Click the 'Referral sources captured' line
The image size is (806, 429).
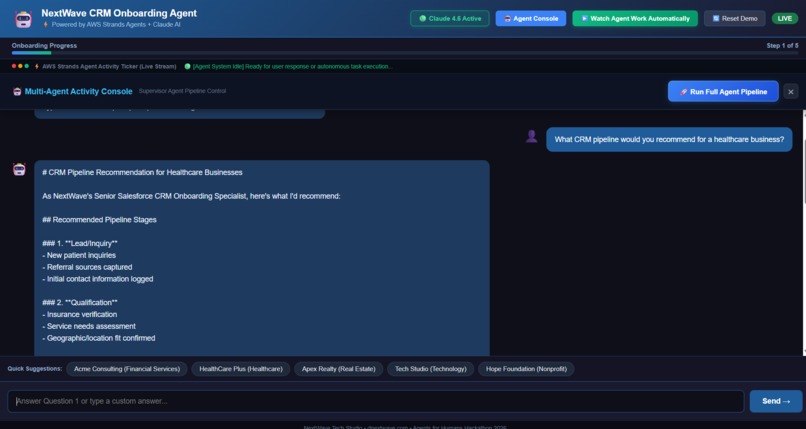point(87,267)
